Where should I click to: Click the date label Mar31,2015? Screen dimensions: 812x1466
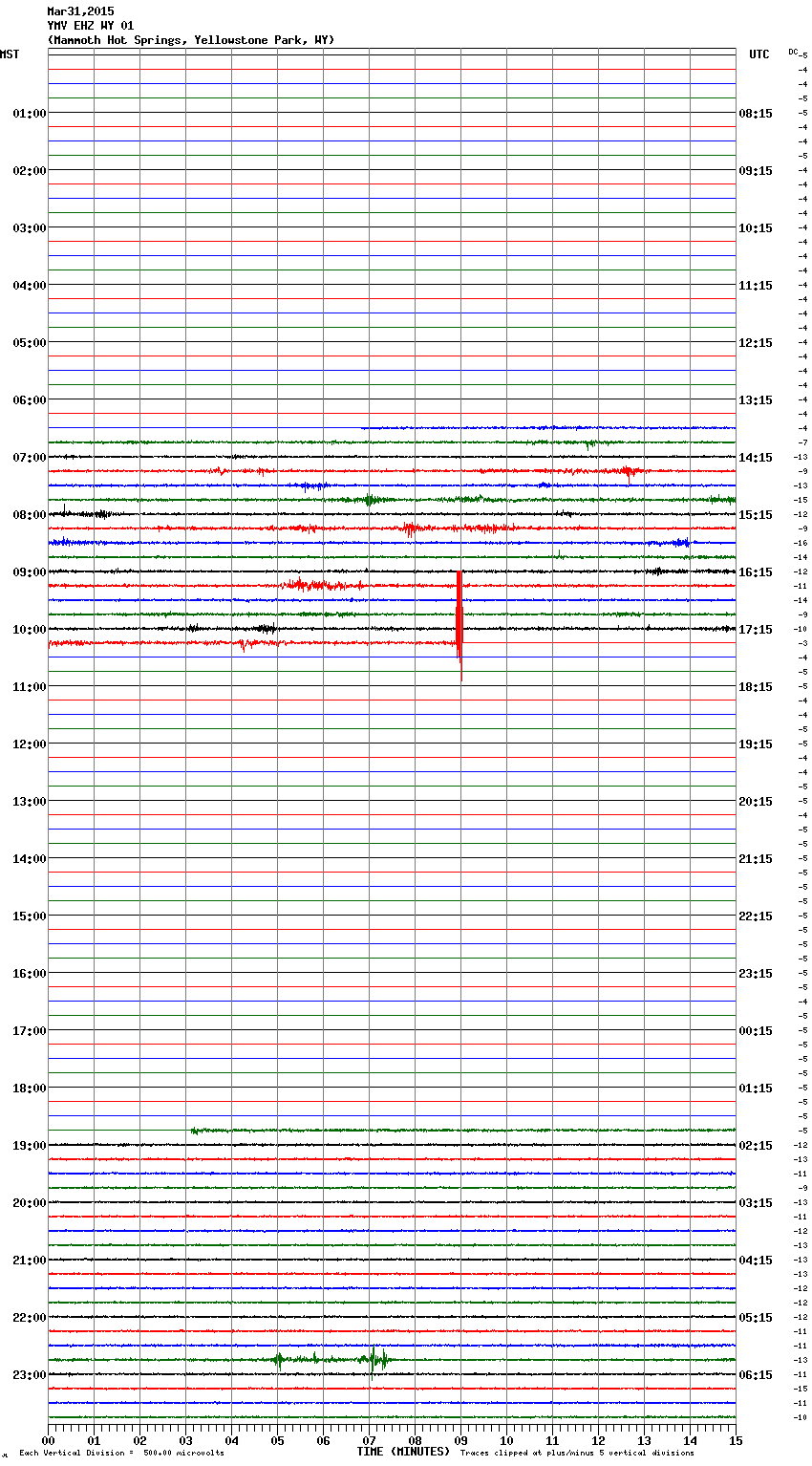(x=80, y=11)
